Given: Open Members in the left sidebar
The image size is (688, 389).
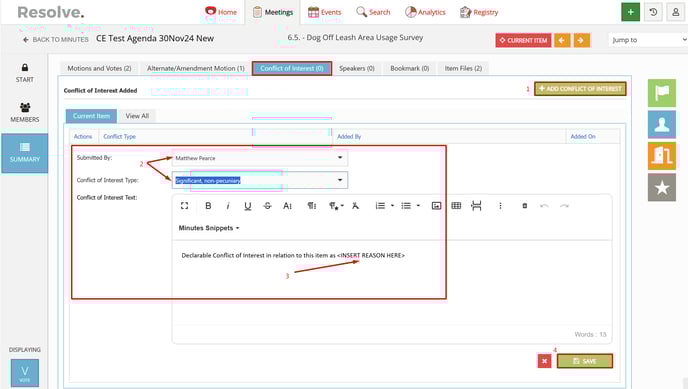Looking at the screenshot, I should point(25,112).
